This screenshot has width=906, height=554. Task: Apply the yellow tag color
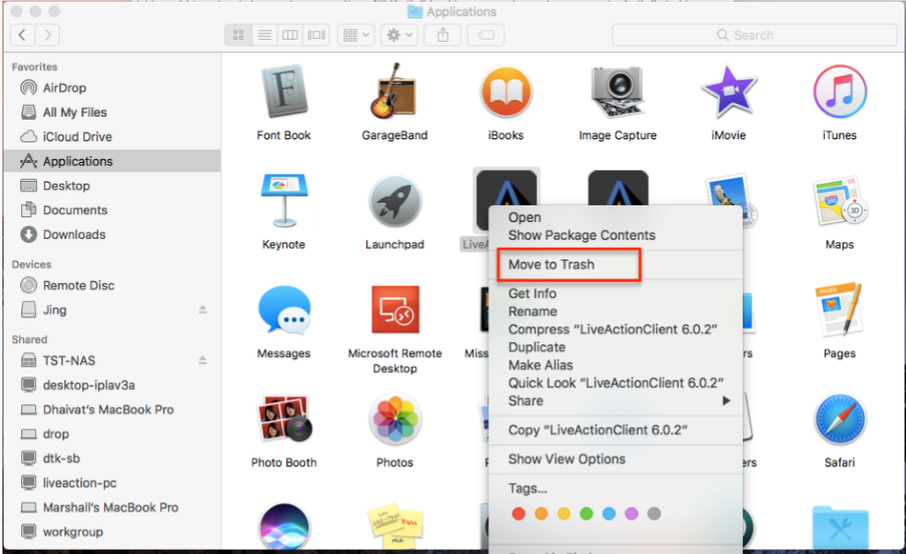click(x=563, y=514)
